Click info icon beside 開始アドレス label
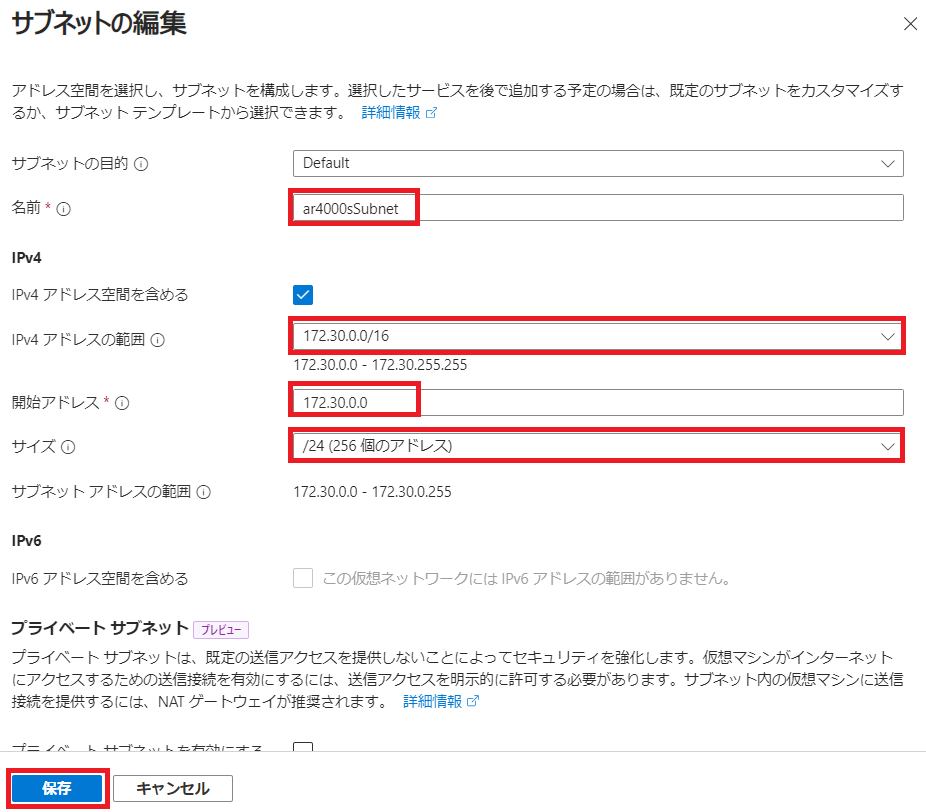The image size is (926, 812). (x=122, y=403)
